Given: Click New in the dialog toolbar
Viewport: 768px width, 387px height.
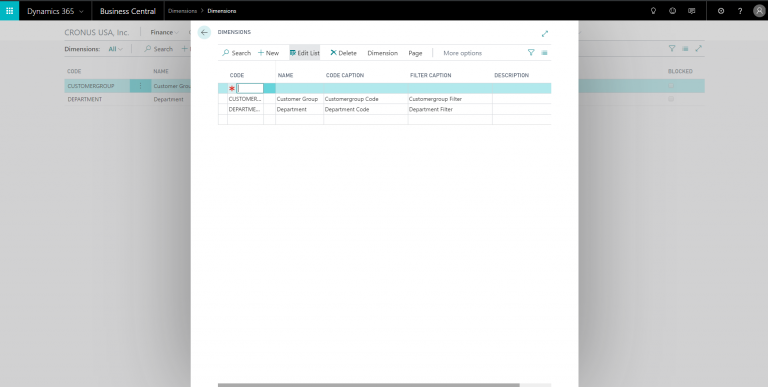Looking at the screenshot, I should tap(268, 53).
